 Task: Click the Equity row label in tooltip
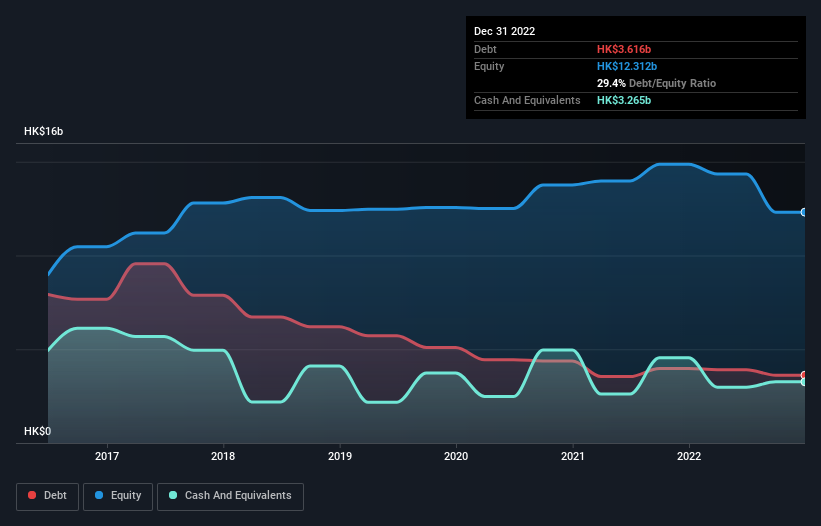click(489, 66)
